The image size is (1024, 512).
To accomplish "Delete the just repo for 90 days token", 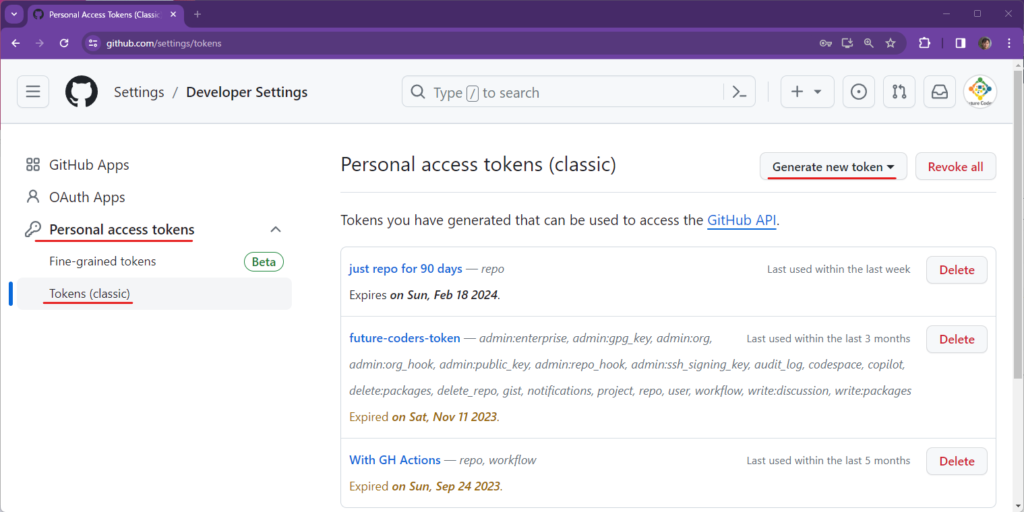I will [x=957, y=270].
